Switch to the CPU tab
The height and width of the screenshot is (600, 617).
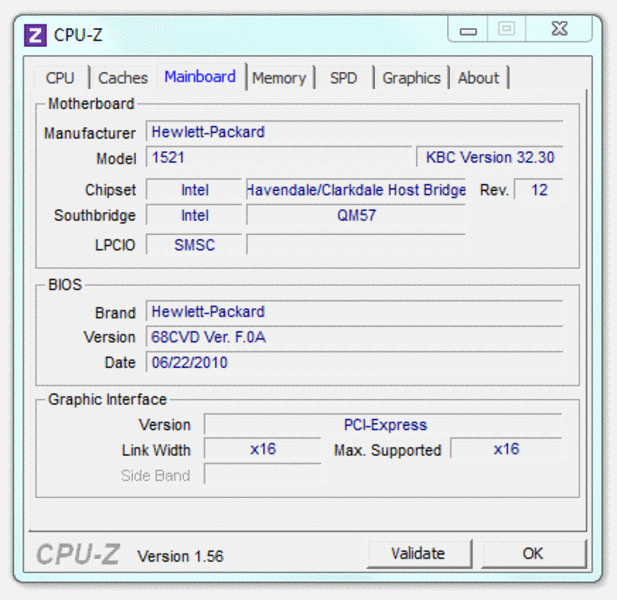click(x=60, y=78)
